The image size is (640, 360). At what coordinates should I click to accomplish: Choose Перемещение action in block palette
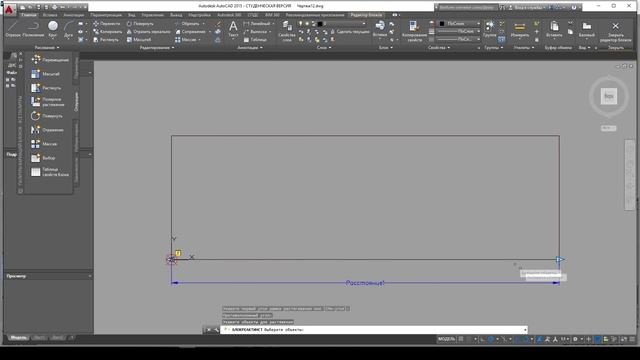pyautogui.click(x=50, y=60)
